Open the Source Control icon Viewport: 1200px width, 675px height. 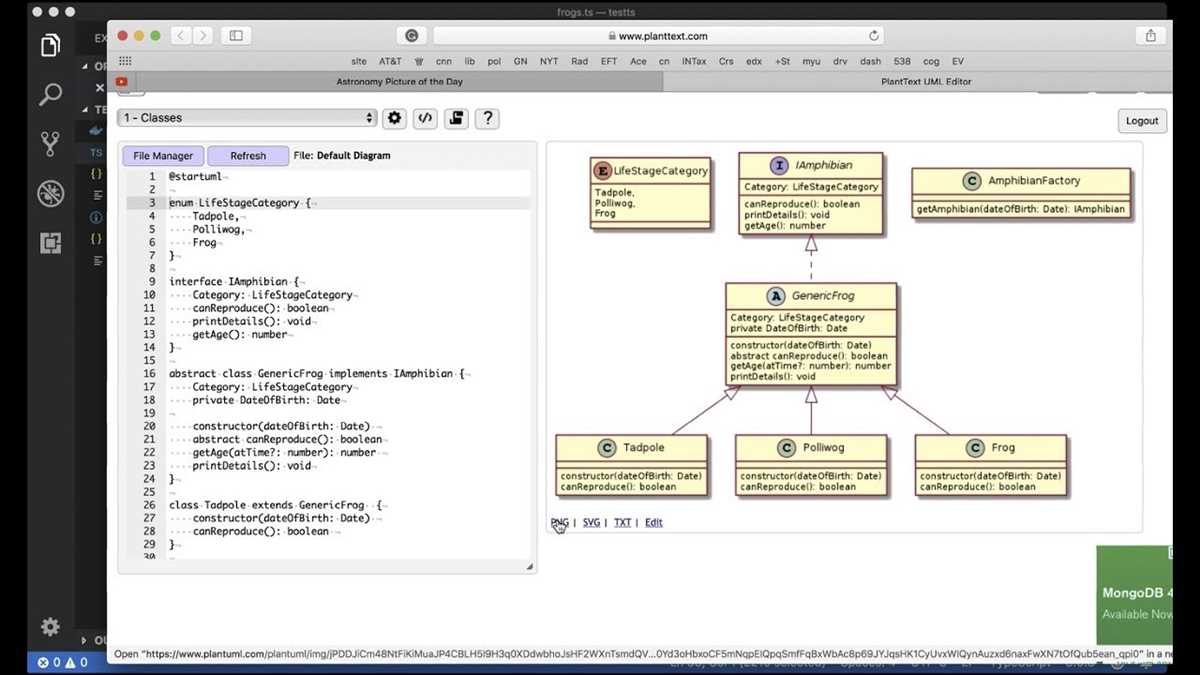tap(50, 143)
